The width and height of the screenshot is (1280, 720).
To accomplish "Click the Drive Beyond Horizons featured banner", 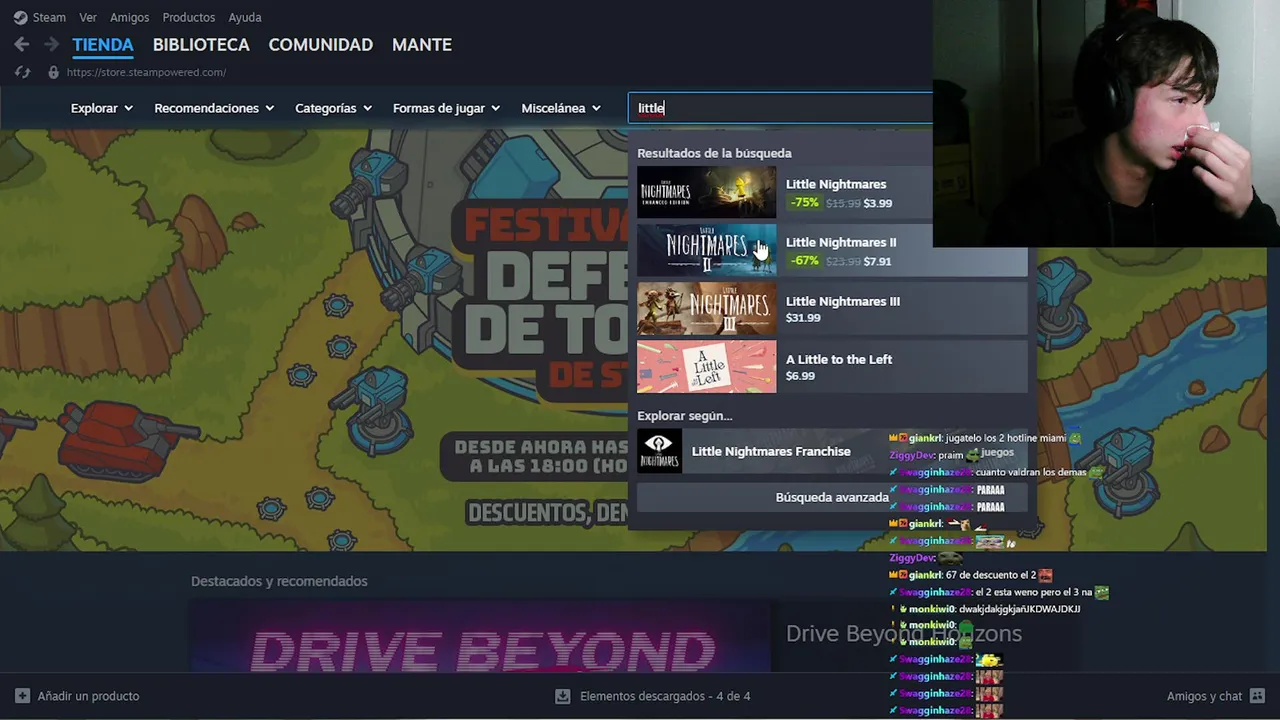I will [x=480, y=637].
